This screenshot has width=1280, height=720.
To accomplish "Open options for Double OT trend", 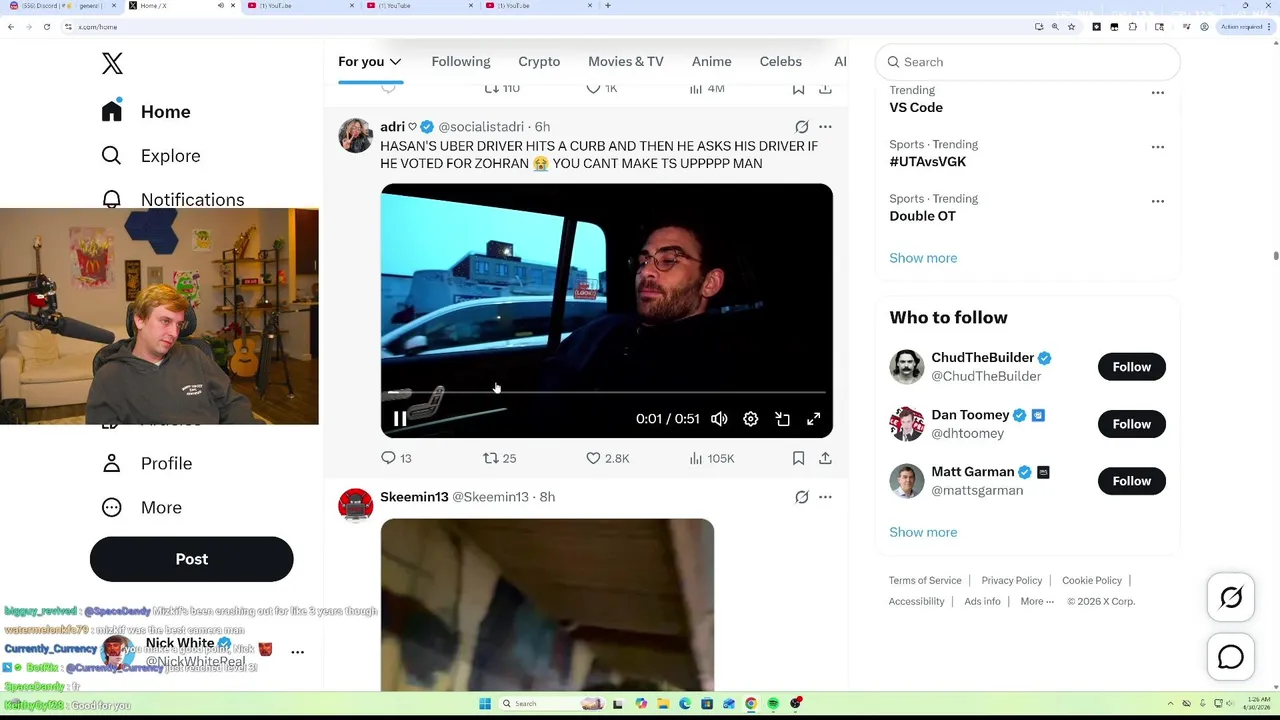I will pos(1157,201).
